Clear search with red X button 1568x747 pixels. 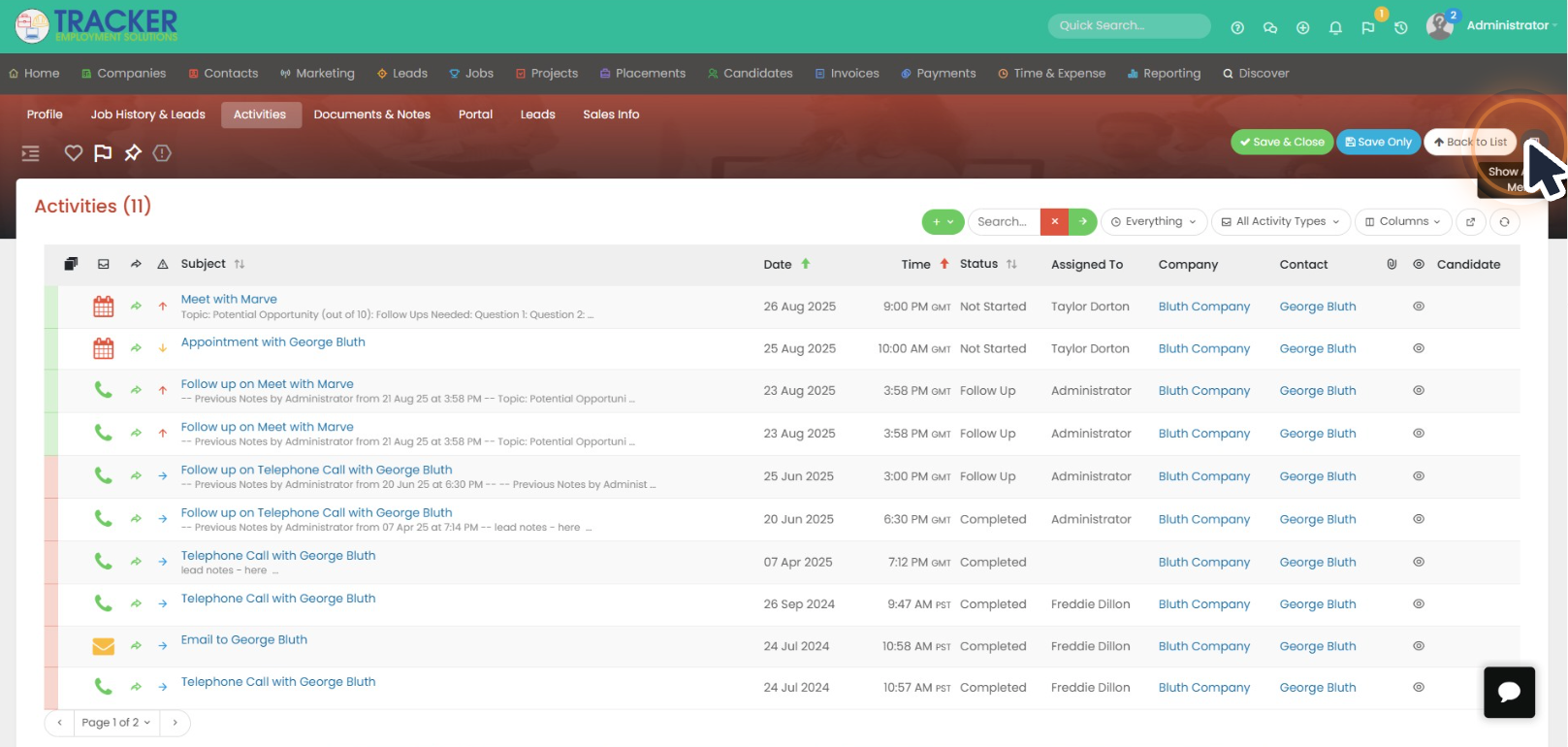click(x=1054, y=222)
